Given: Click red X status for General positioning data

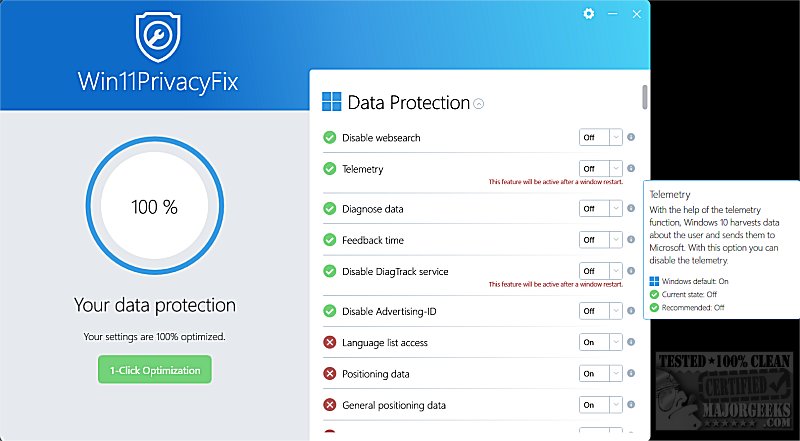Looking at the screenshot, I should pyautogui.click(x=329, y=405).
